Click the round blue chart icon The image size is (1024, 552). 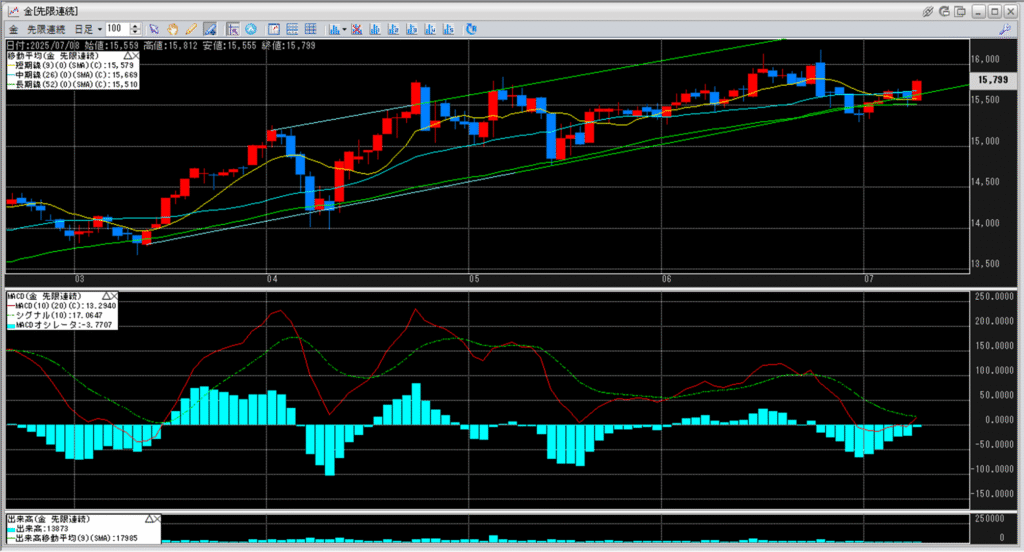[x=251, y=29]
